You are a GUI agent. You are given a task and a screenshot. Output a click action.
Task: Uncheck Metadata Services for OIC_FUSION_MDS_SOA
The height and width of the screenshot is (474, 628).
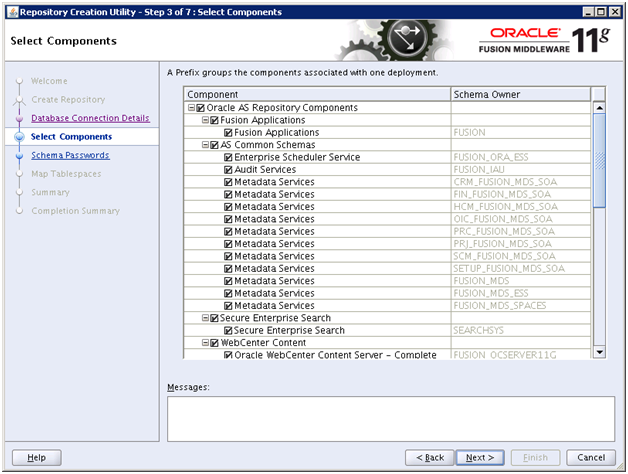pos(228,220)
